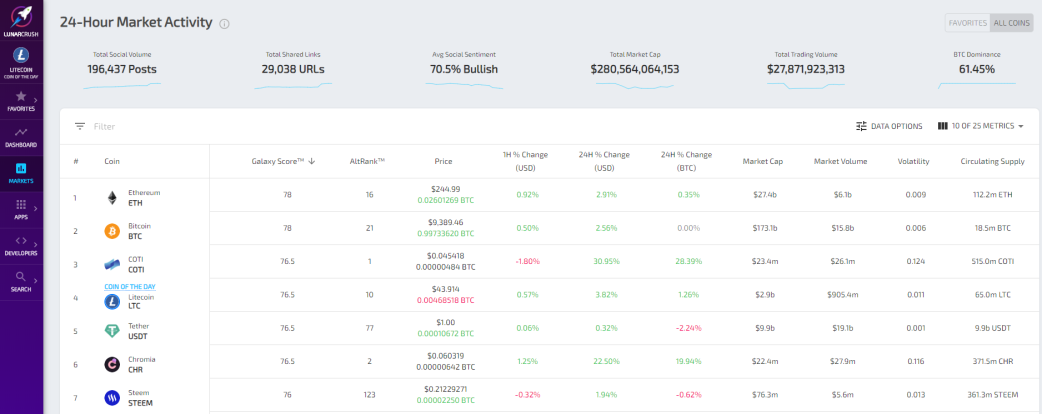Sort by AltRank column header
1042x414 pixels.
367,161
